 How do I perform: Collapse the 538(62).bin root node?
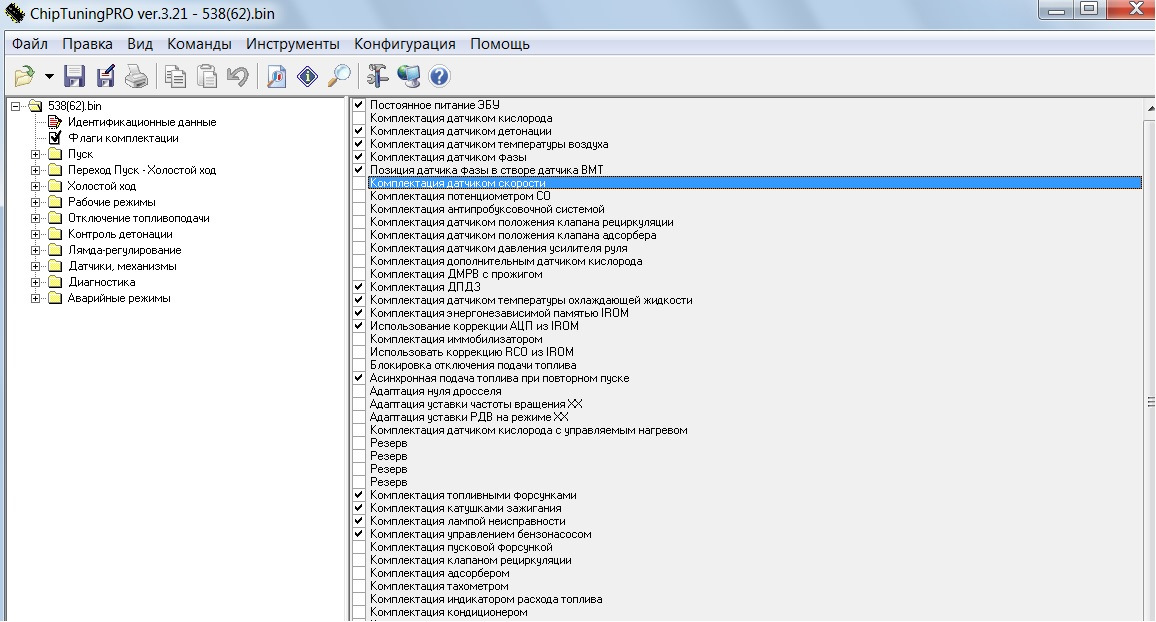pyautogui.click(x=15, y=106)
